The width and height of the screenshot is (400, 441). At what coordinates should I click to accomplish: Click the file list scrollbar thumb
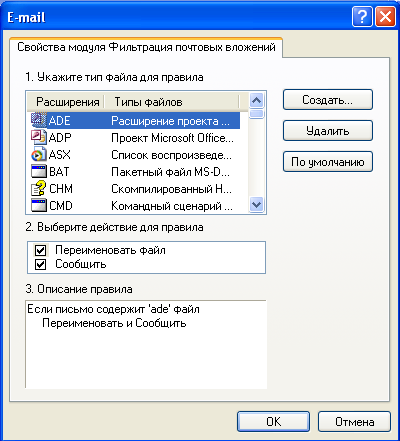pos(256,114)
